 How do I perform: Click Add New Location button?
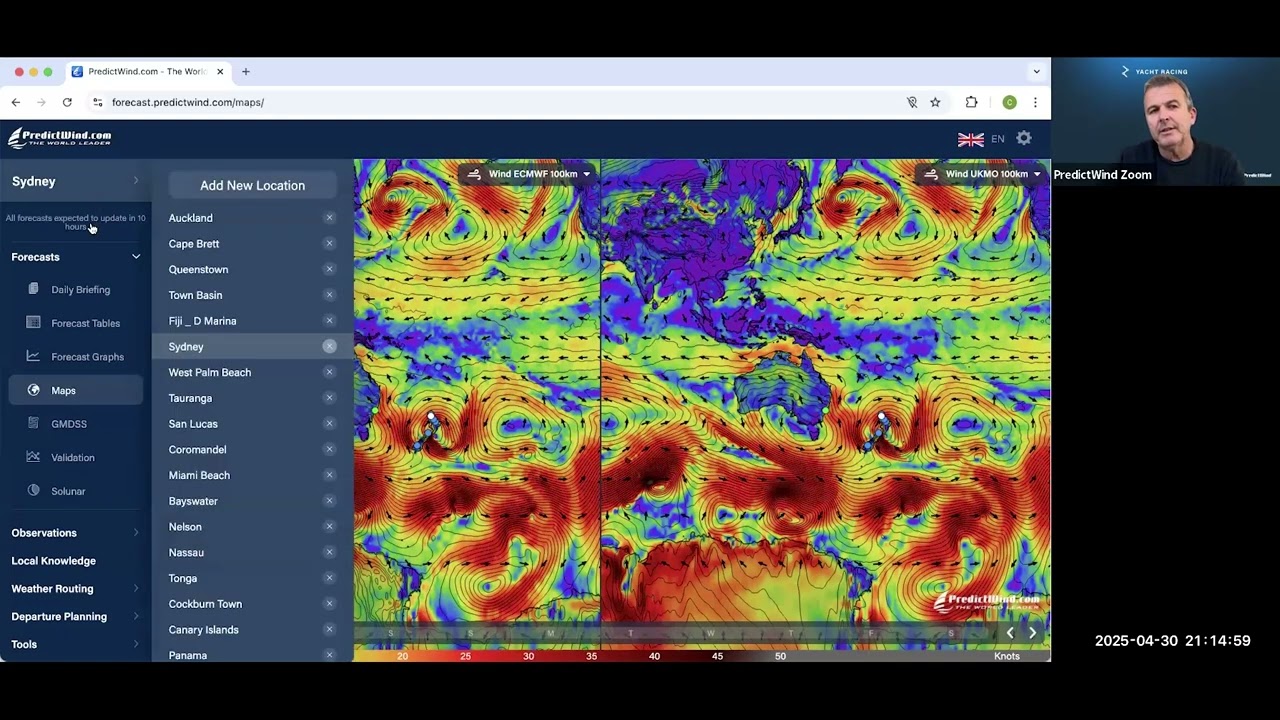252,185
